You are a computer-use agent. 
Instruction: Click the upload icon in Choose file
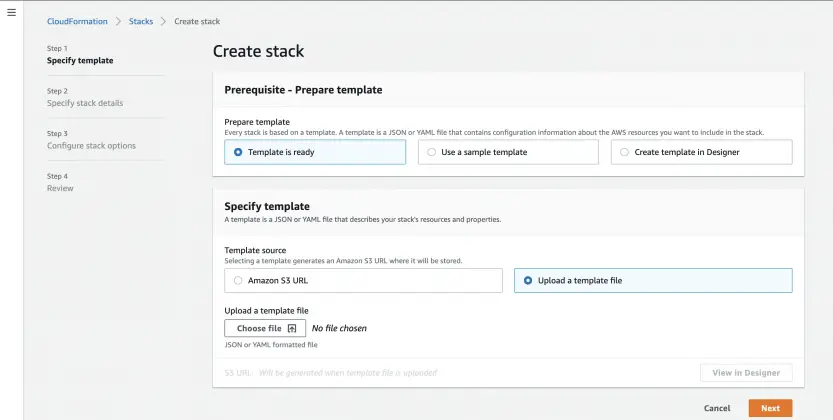click(x=292, y=328)
